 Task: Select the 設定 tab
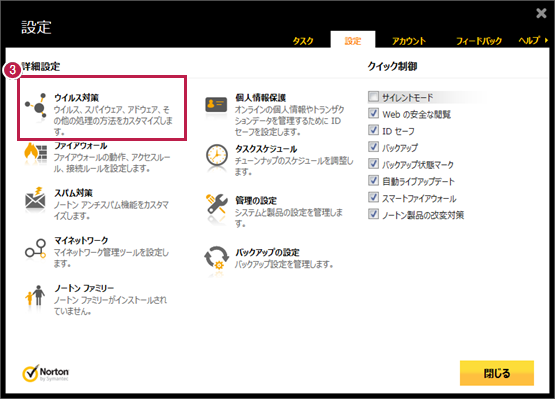[x=353, y=41]
